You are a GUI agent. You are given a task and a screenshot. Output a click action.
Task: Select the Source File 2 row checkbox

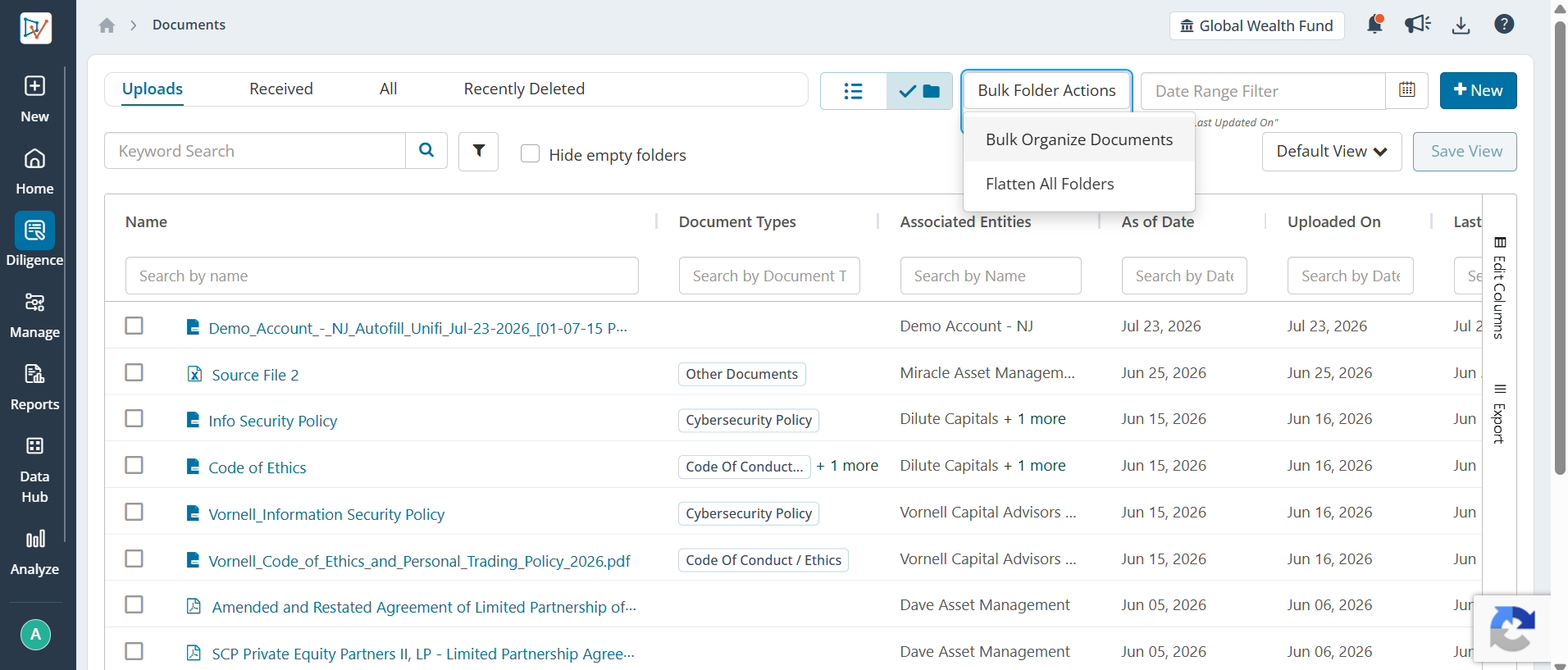click(x=134, y=372)
